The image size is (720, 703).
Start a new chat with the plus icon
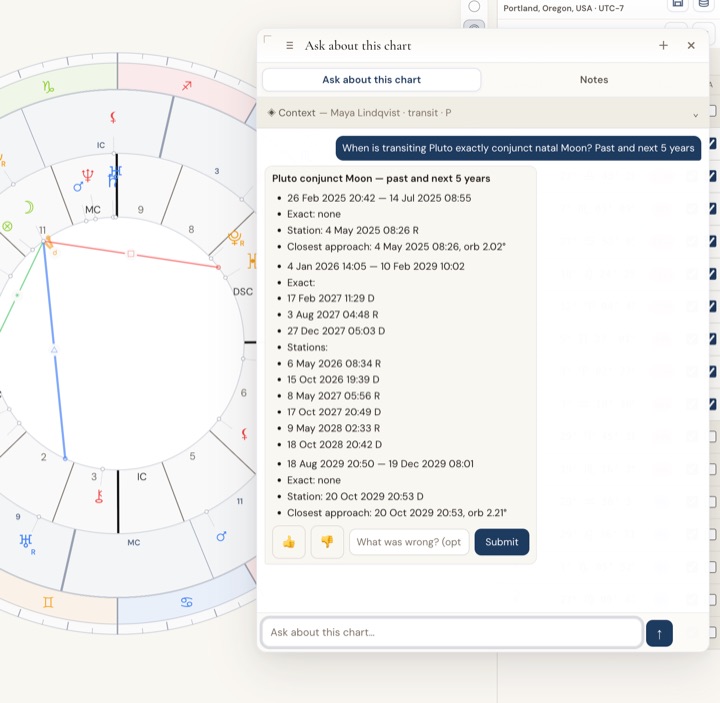pos(663,45)
